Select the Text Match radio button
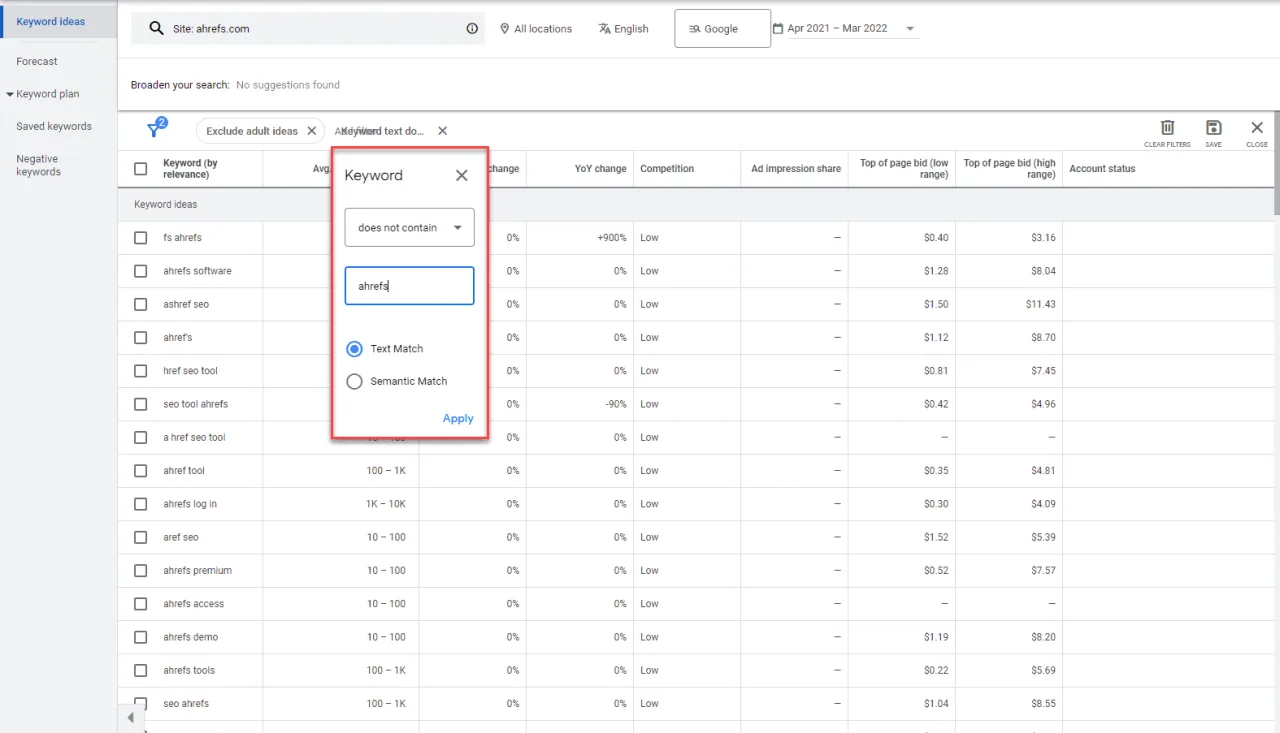 354,348
